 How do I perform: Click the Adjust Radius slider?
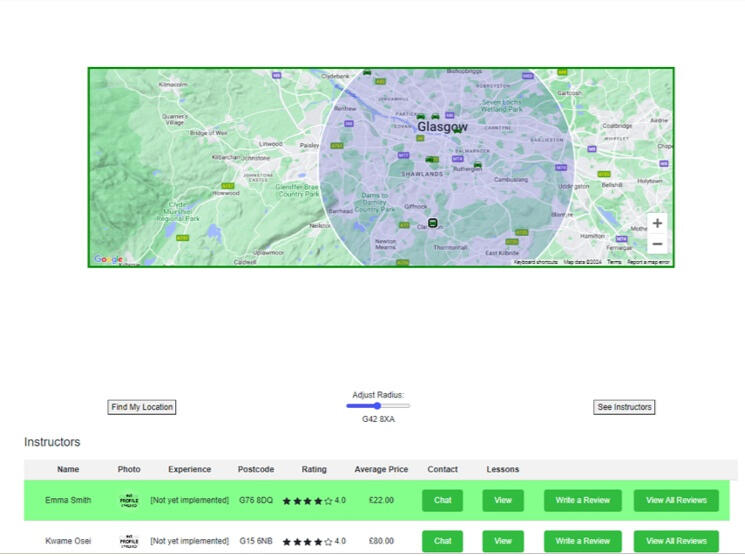click(378, 406)
